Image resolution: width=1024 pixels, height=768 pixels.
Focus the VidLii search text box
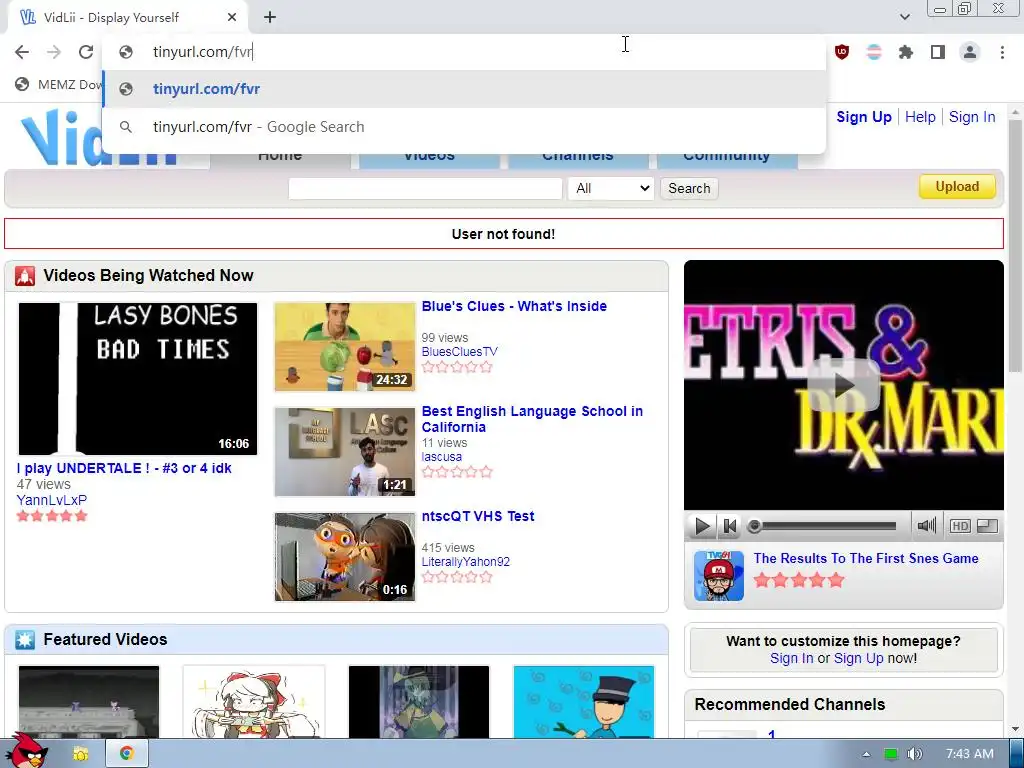click(425, 189)
